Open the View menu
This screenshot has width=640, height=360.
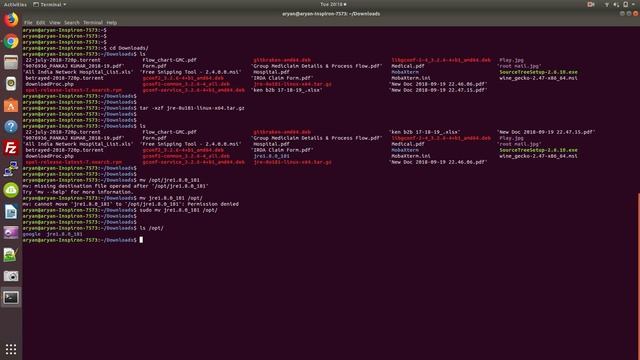point(54,23)
